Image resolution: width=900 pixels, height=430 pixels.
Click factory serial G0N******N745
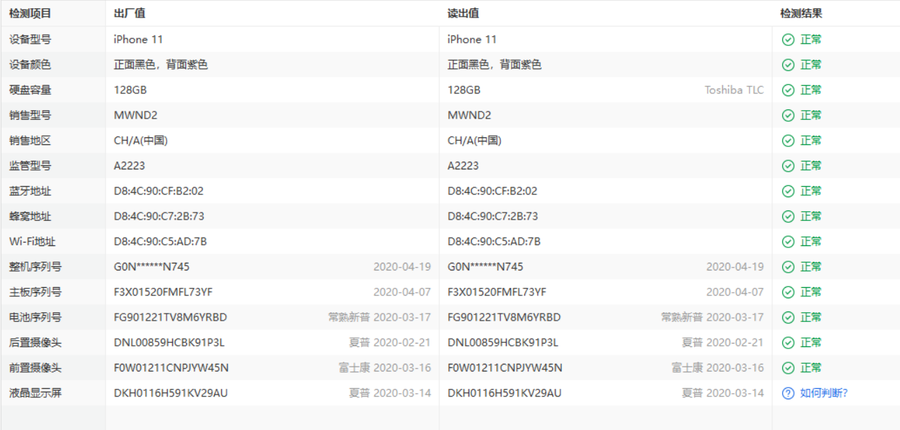click(152, 267)
